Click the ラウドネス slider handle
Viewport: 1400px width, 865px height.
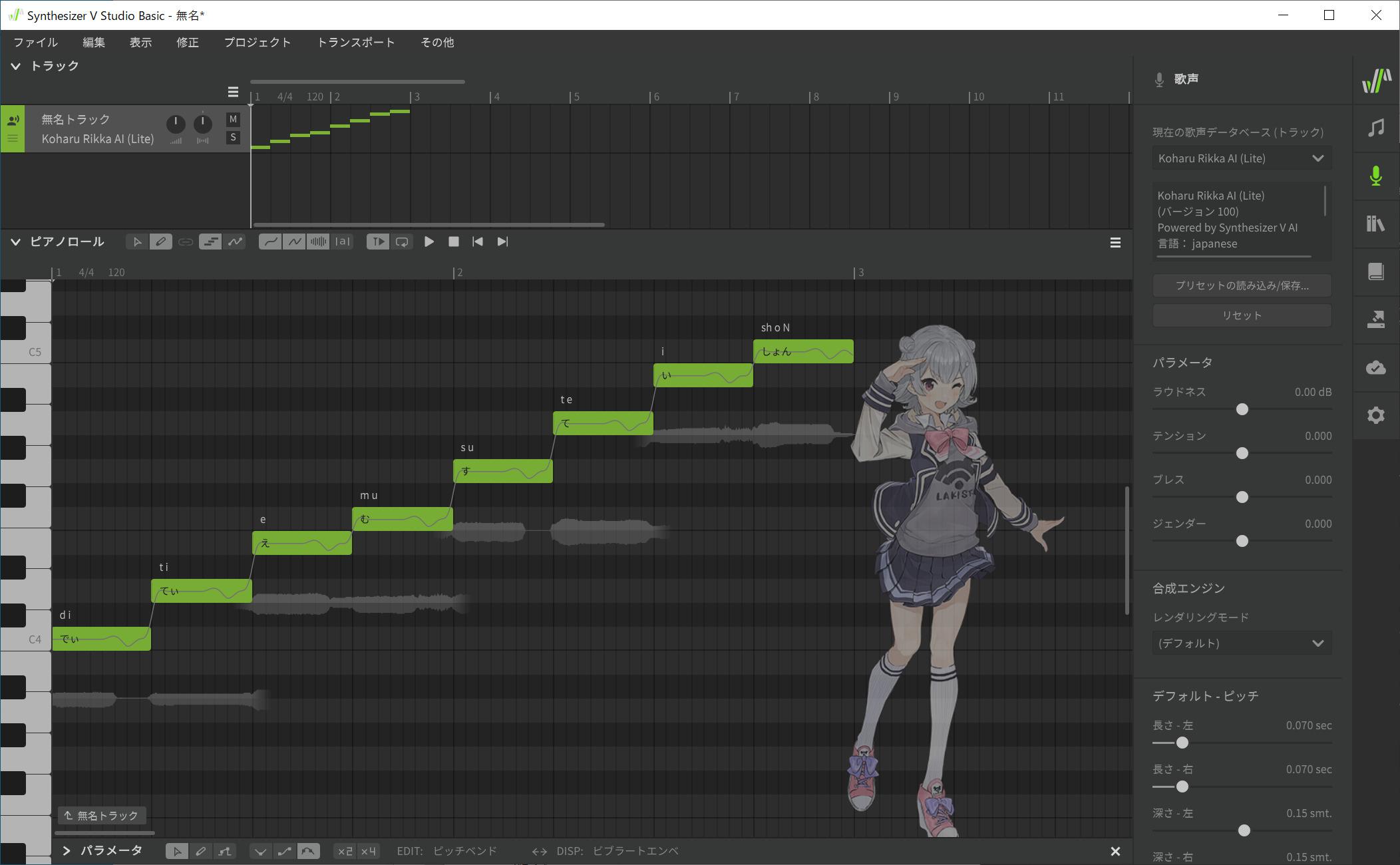pos(1242,409)
